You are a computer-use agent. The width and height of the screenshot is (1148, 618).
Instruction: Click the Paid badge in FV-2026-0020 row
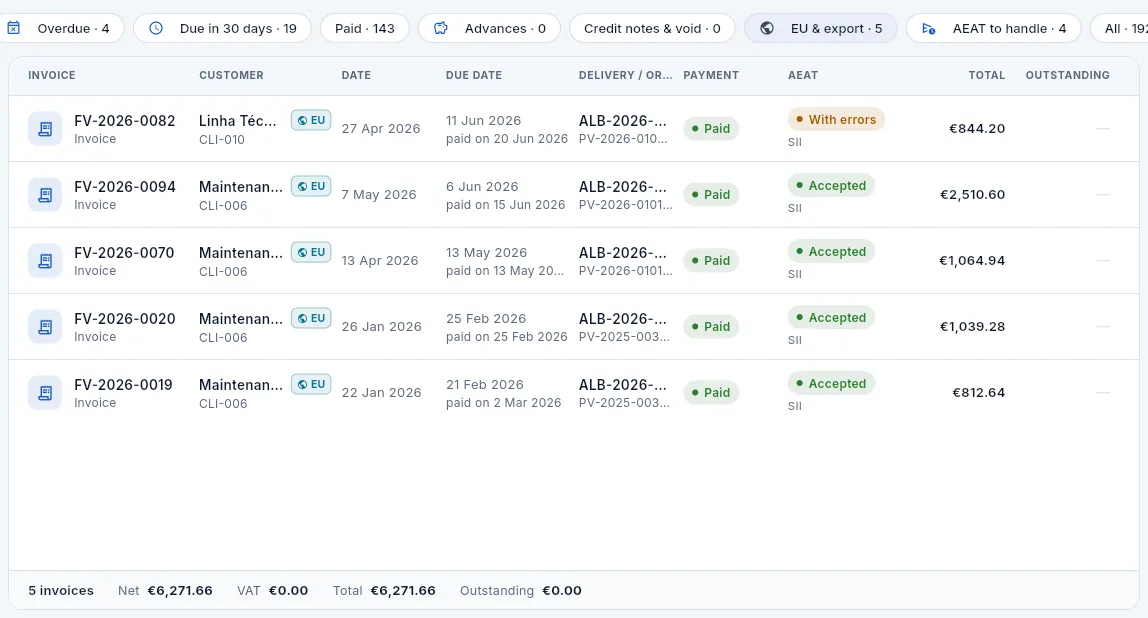pos(711,327)
